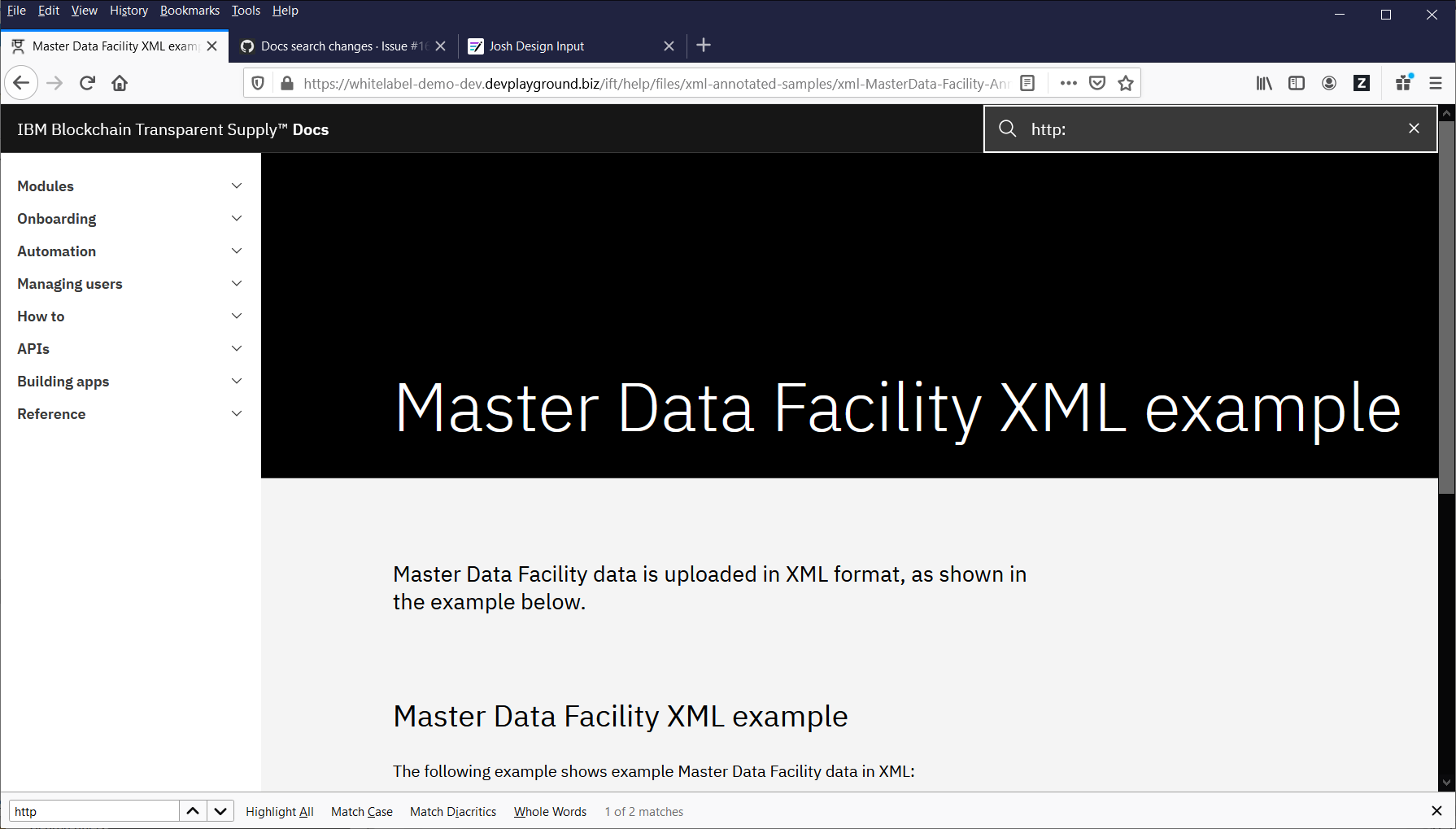Go back to the previous page

click(x=22, y=83)
